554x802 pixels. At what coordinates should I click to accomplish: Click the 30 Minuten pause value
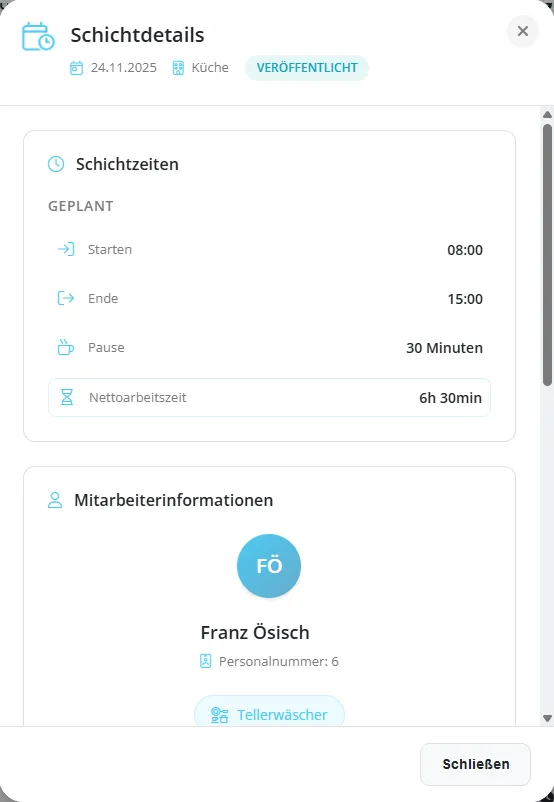click(445, 348)
